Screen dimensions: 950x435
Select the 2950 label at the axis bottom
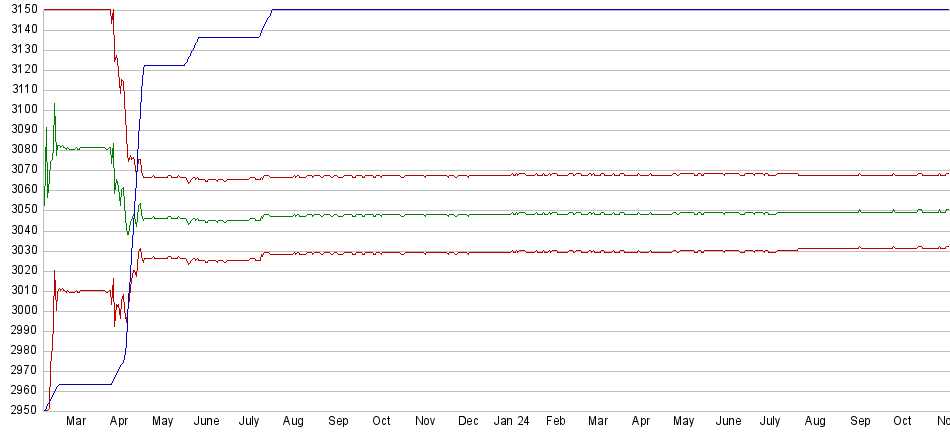(x=20, y=411)
